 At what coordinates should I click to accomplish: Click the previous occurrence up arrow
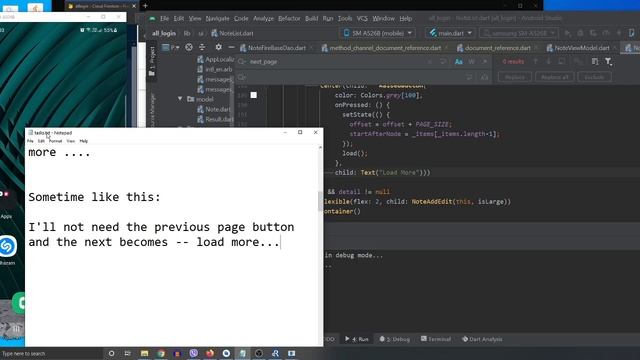[536, 62]
